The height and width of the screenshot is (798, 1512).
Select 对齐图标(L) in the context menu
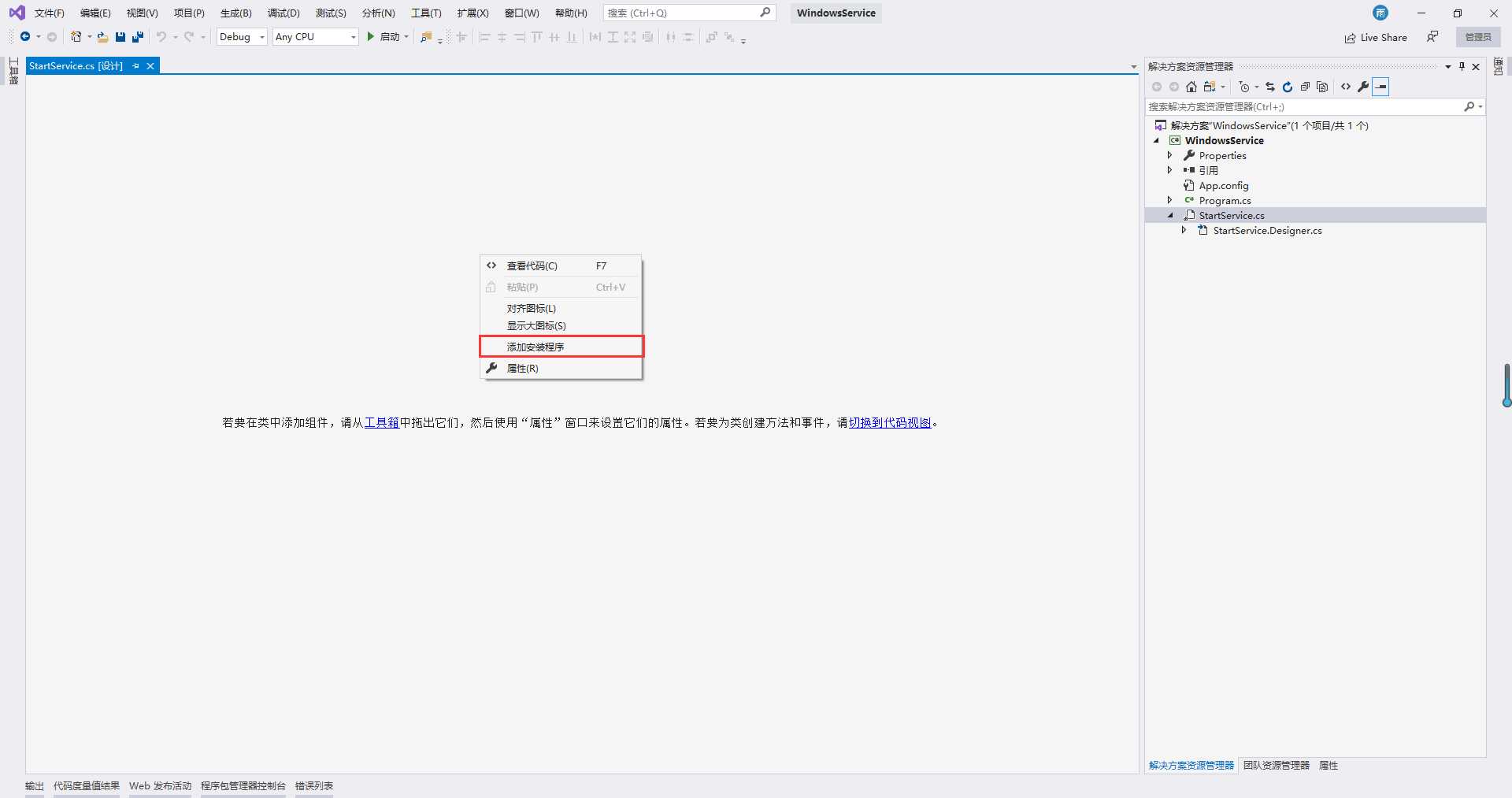click(561, 308)
